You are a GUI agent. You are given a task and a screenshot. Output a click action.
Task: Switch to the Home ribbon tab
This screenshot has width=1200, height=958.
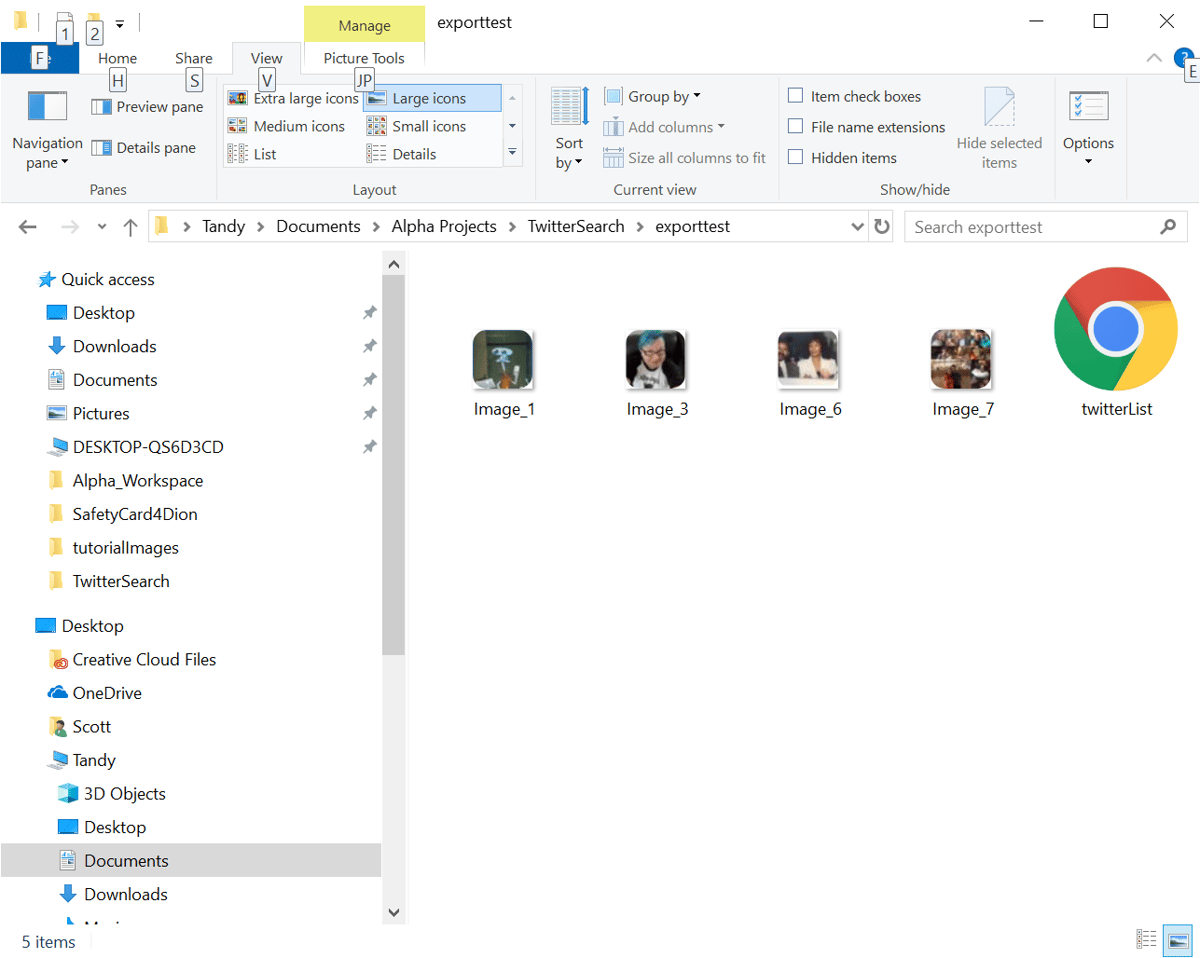tap(117, 58)
